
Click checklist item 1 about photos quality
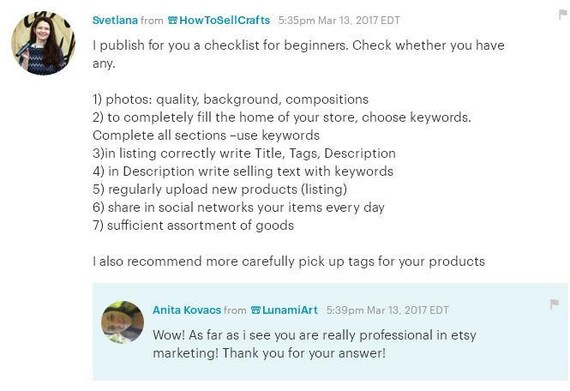tap(230, 99)
